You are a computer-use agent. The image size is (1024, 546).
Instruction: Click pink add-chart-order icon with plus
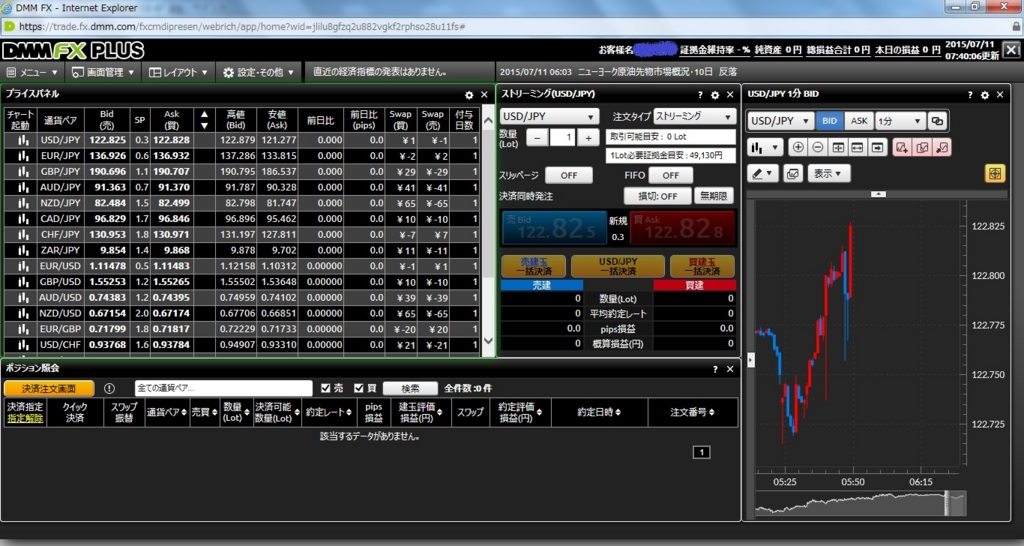pos(902,148)
